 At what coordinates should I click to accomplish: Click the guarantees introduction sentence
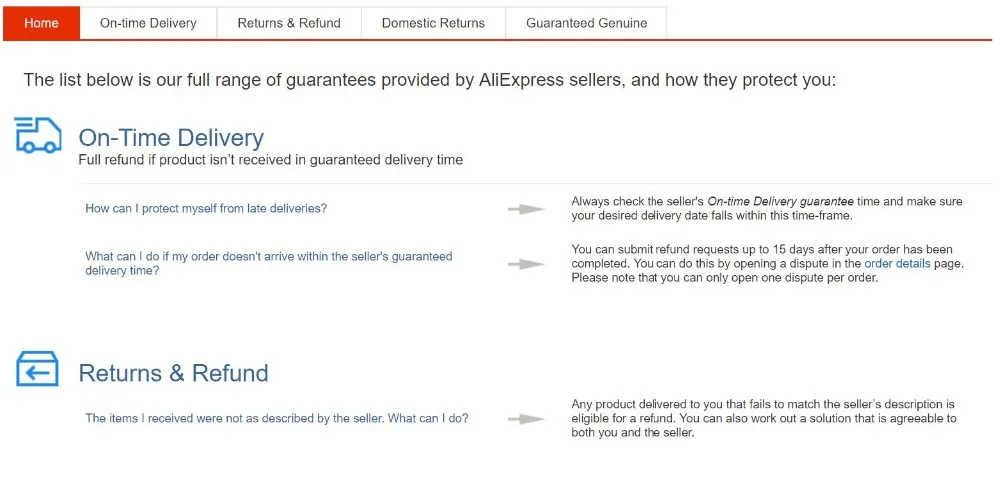(429, 80)
